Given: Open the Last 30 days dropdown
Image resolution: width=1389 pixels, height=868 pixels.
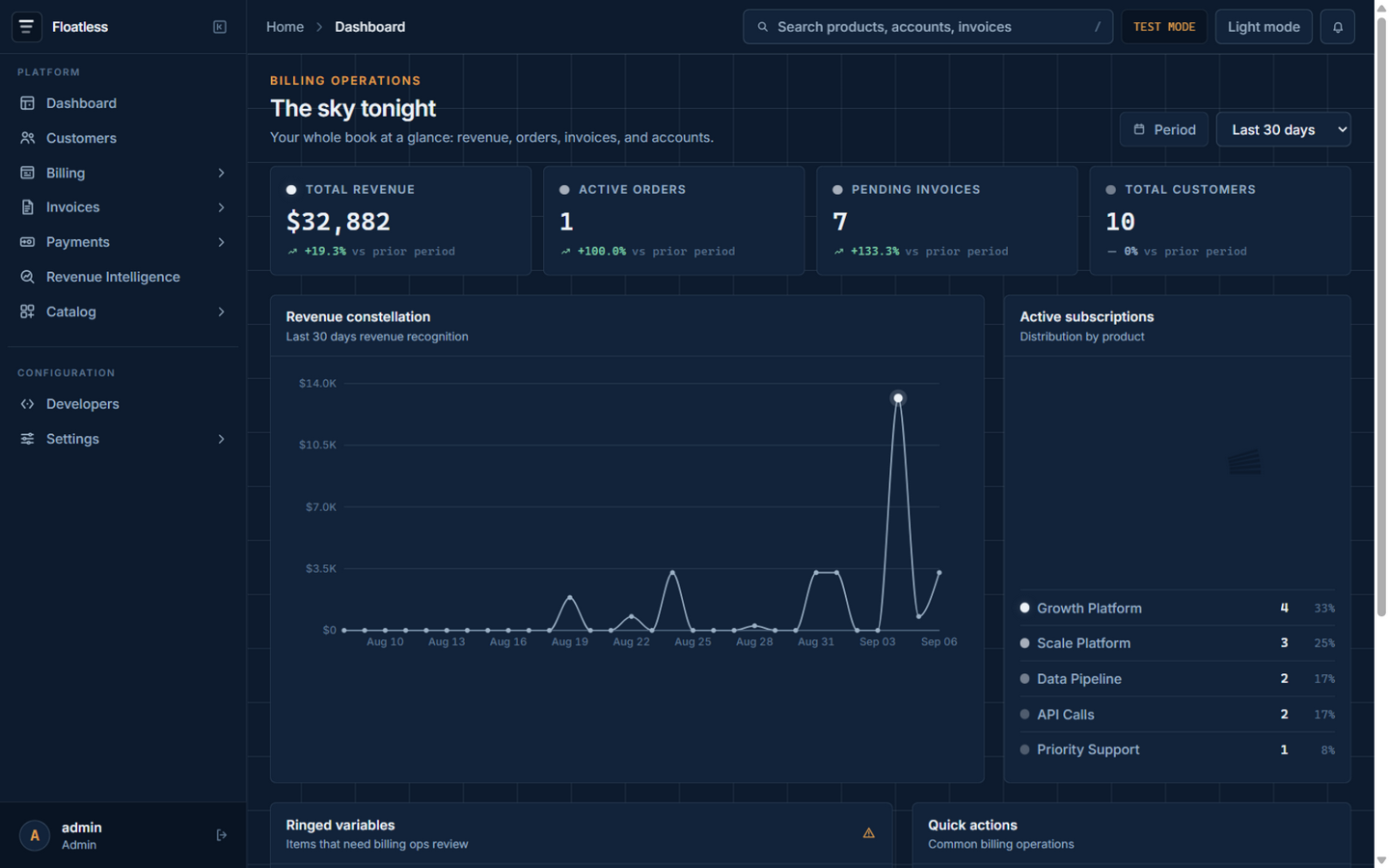Looking at the screenshot, I should (1283, 129).
